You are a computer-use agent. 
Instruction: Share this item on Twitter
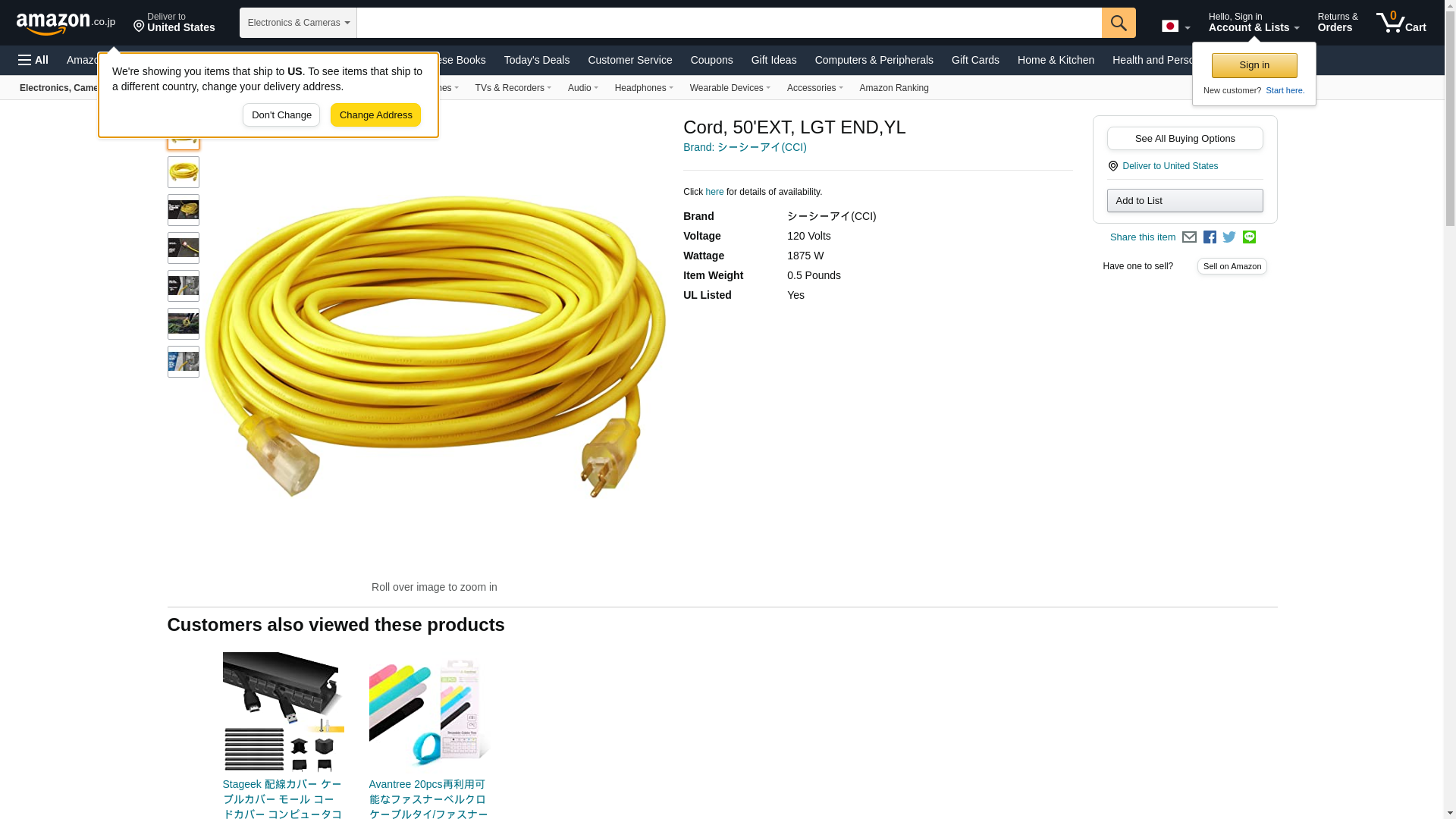coord(1229,237)
